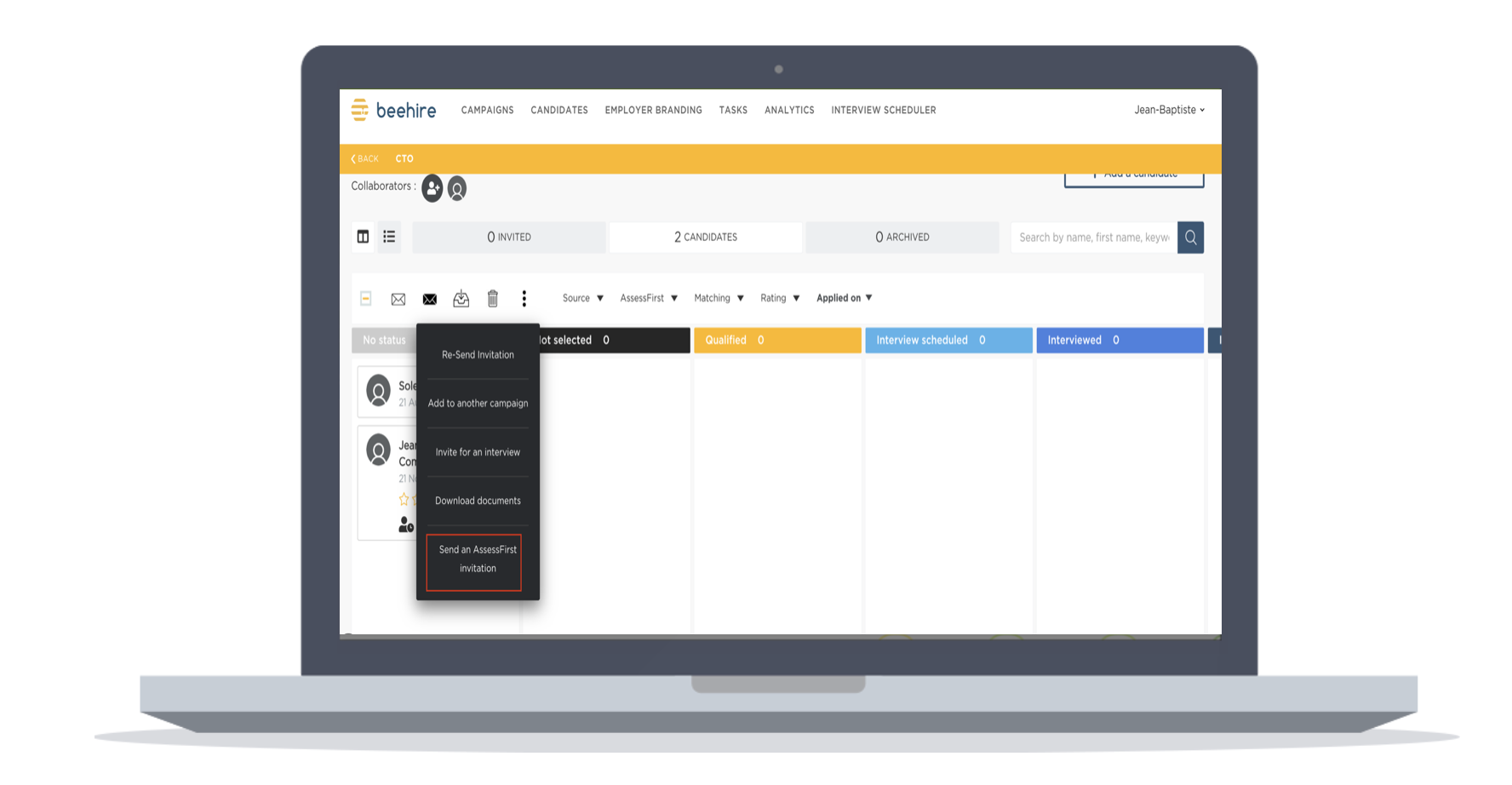Switch to kanban board view
The height and width of the screenshot is (785, 1512).
[x=364, y=237]
